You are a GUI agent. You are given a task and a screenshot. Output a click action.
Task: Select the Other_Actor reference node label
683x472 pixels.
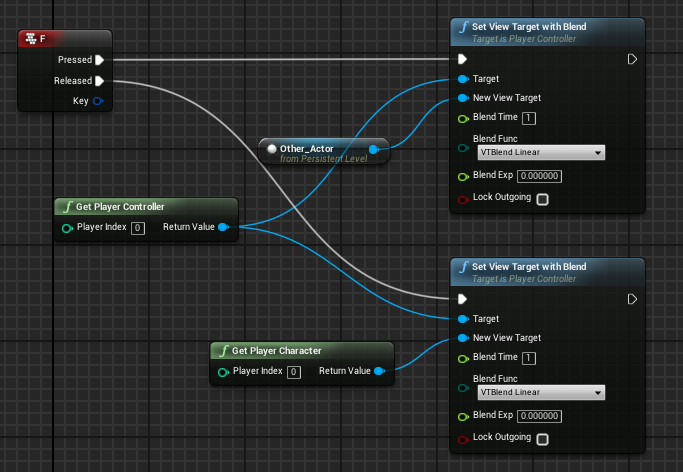pyautogui.click(x=307, y=149)
